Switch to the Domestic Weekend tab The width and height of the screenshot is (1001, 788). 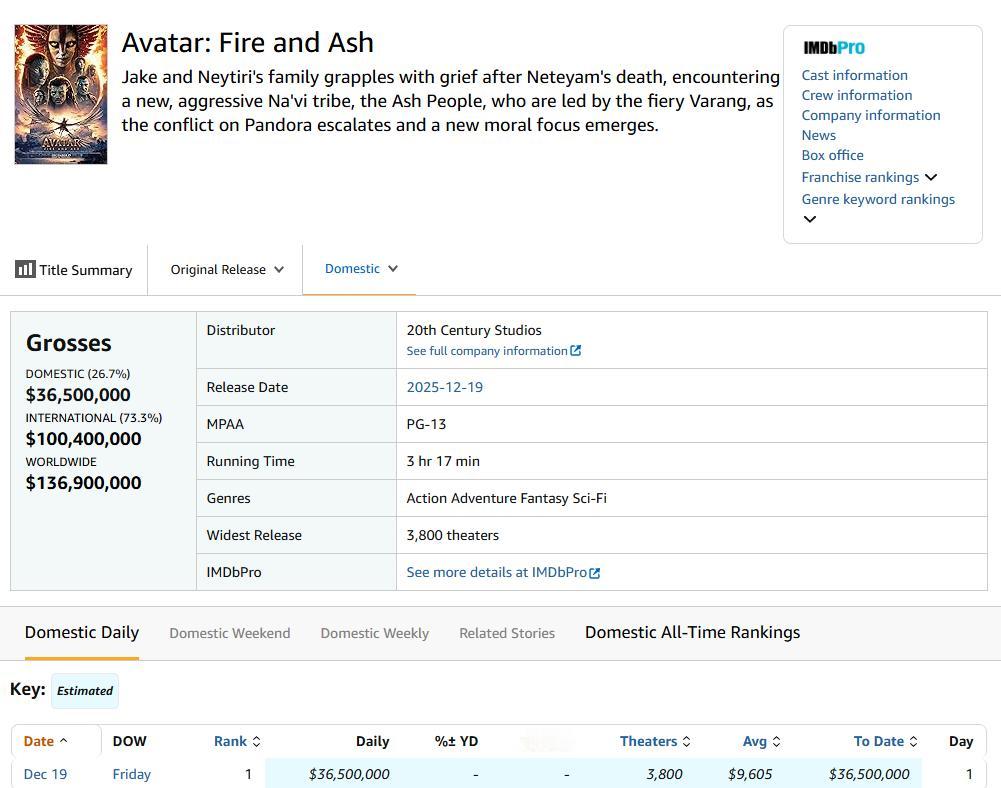click(230, 633)
